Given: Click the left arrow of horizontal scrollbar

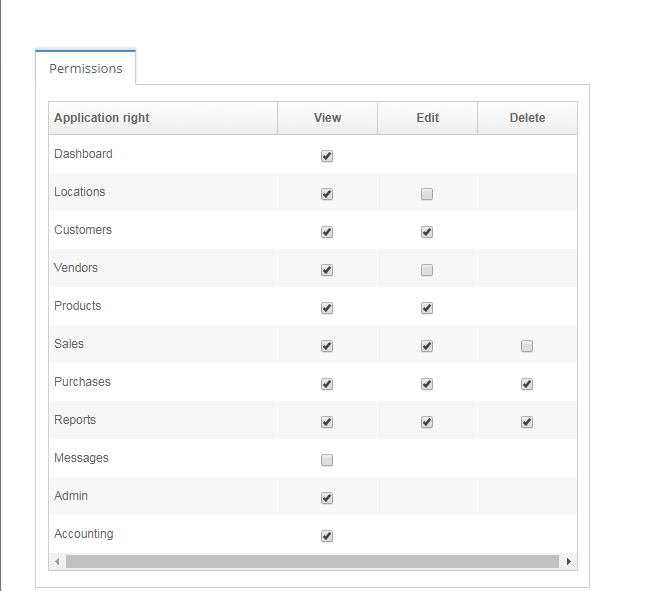Looking at the screenshot, I should (x=57, y=562).
